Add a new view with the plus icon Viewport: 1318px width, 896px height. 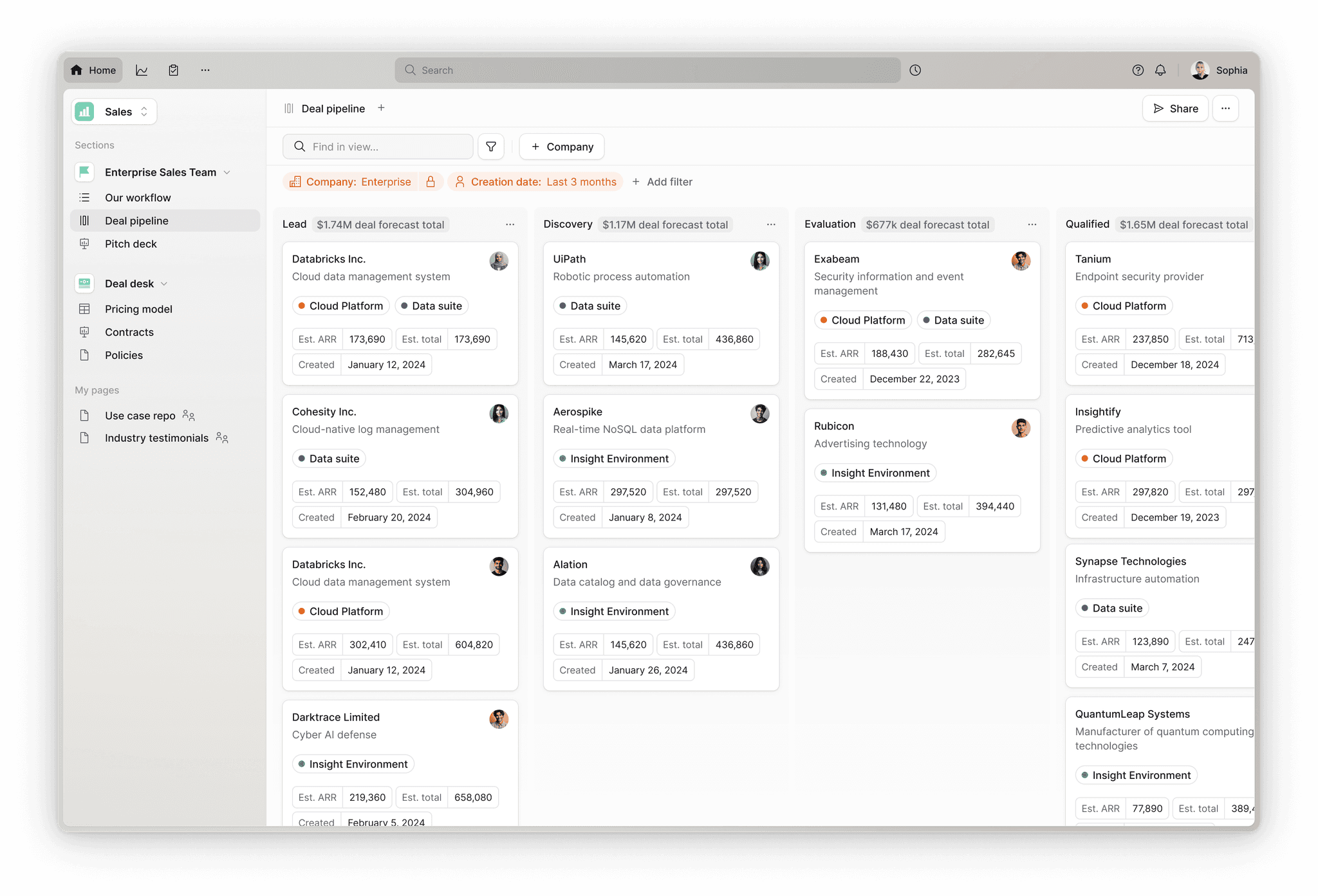pyautogui.click(x=381, y=108)
